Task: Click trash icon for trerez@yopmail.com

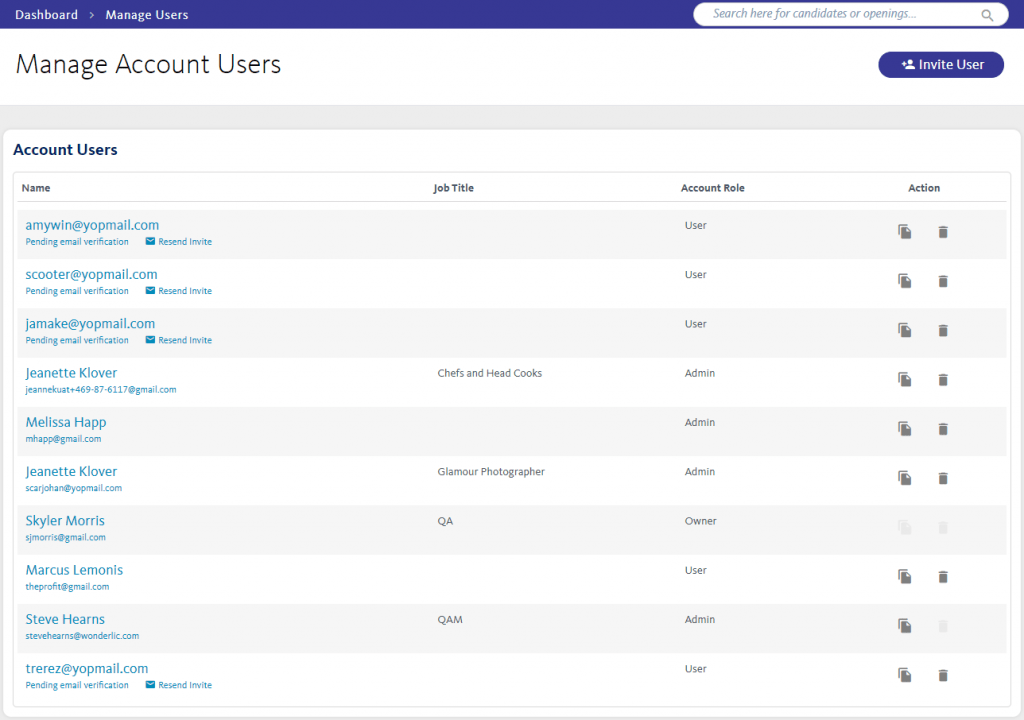Action: coord(942,676)
